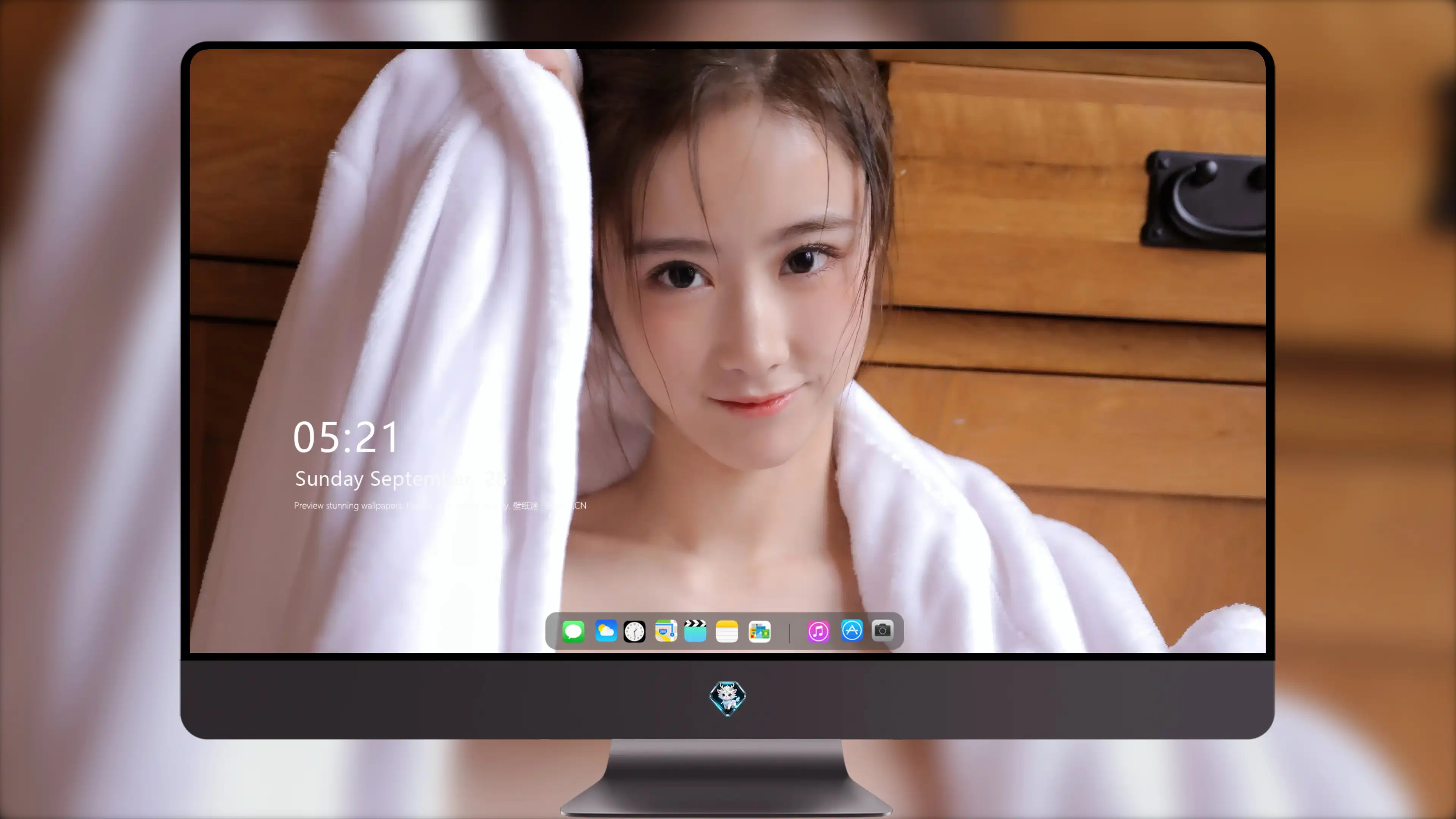Open the blue App Store icon
Screen dimensions: 1456x819
[x=852, y=630]
